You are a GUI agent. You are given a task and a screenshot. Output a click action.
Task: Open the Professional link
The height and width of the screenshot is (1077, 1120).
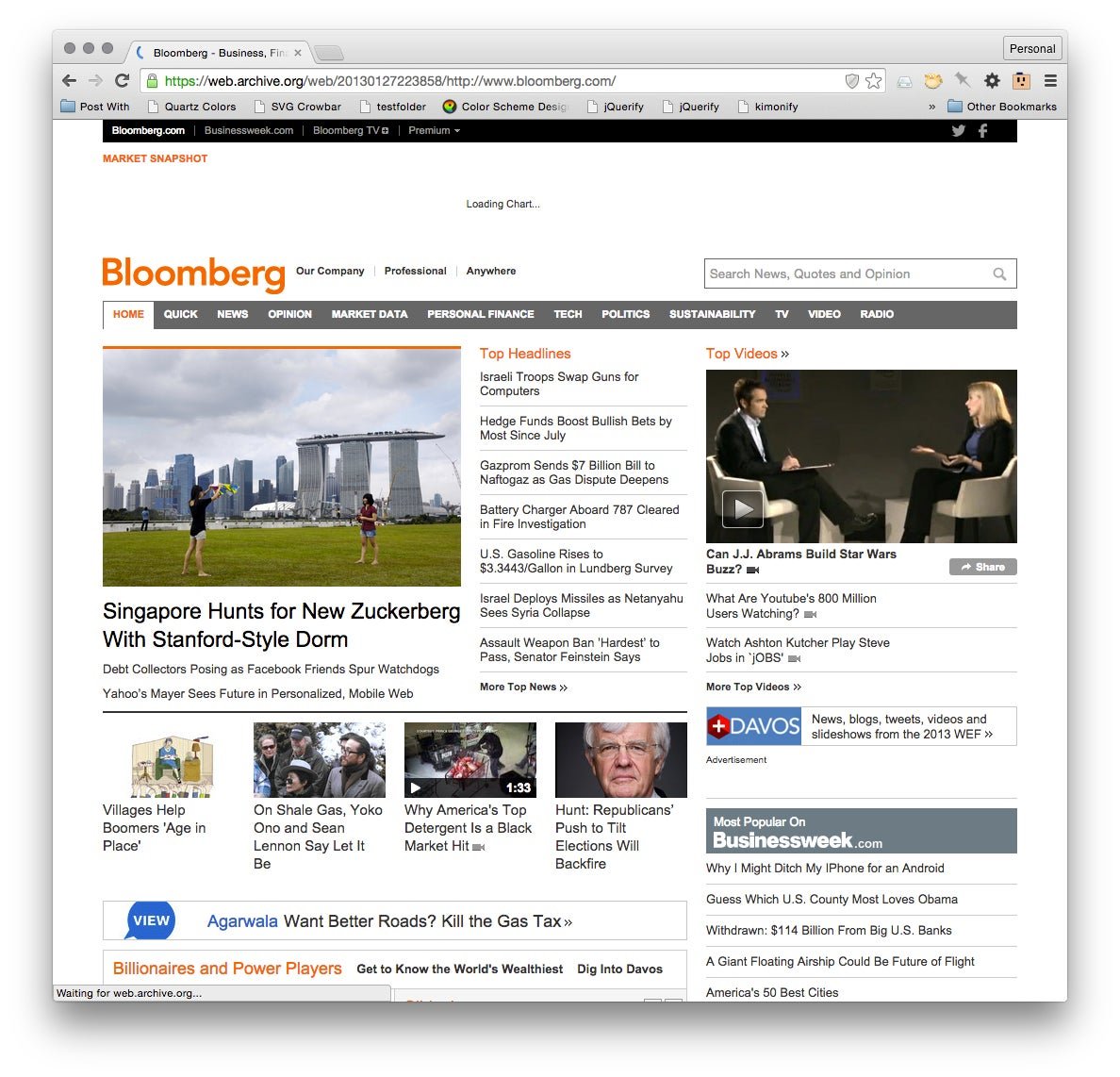tap(415, 271)
